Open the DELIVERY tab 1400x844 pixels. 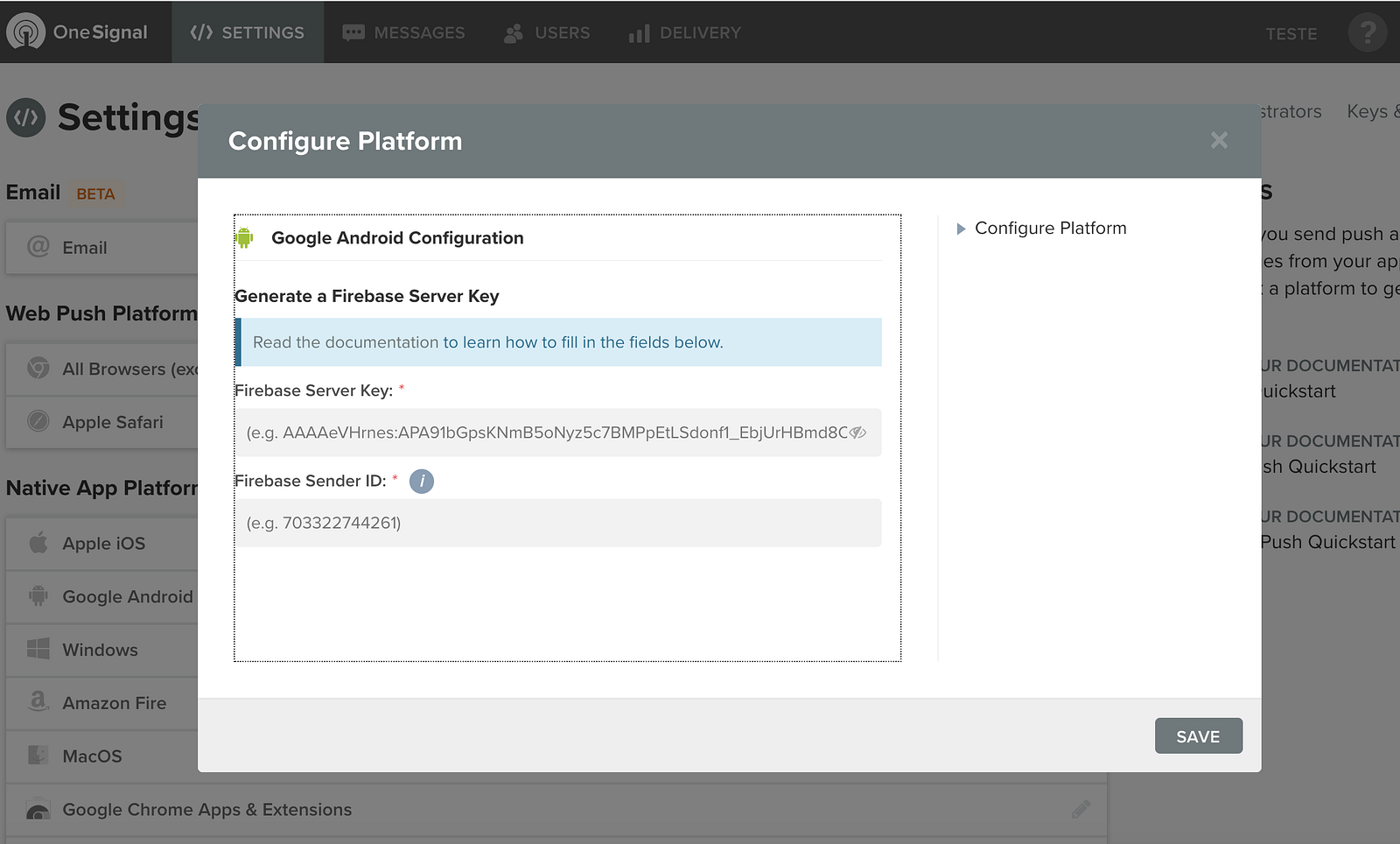coord(684,32)
